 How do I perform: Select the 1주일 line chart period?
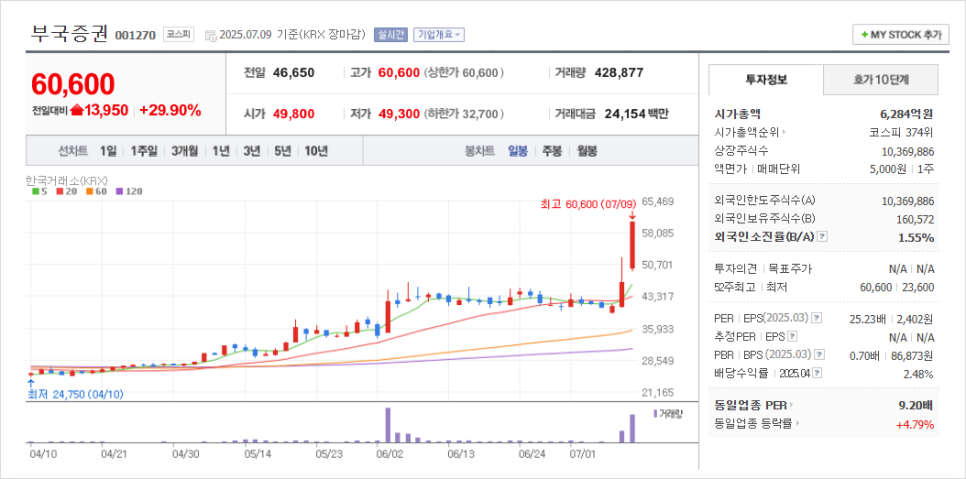144,151
